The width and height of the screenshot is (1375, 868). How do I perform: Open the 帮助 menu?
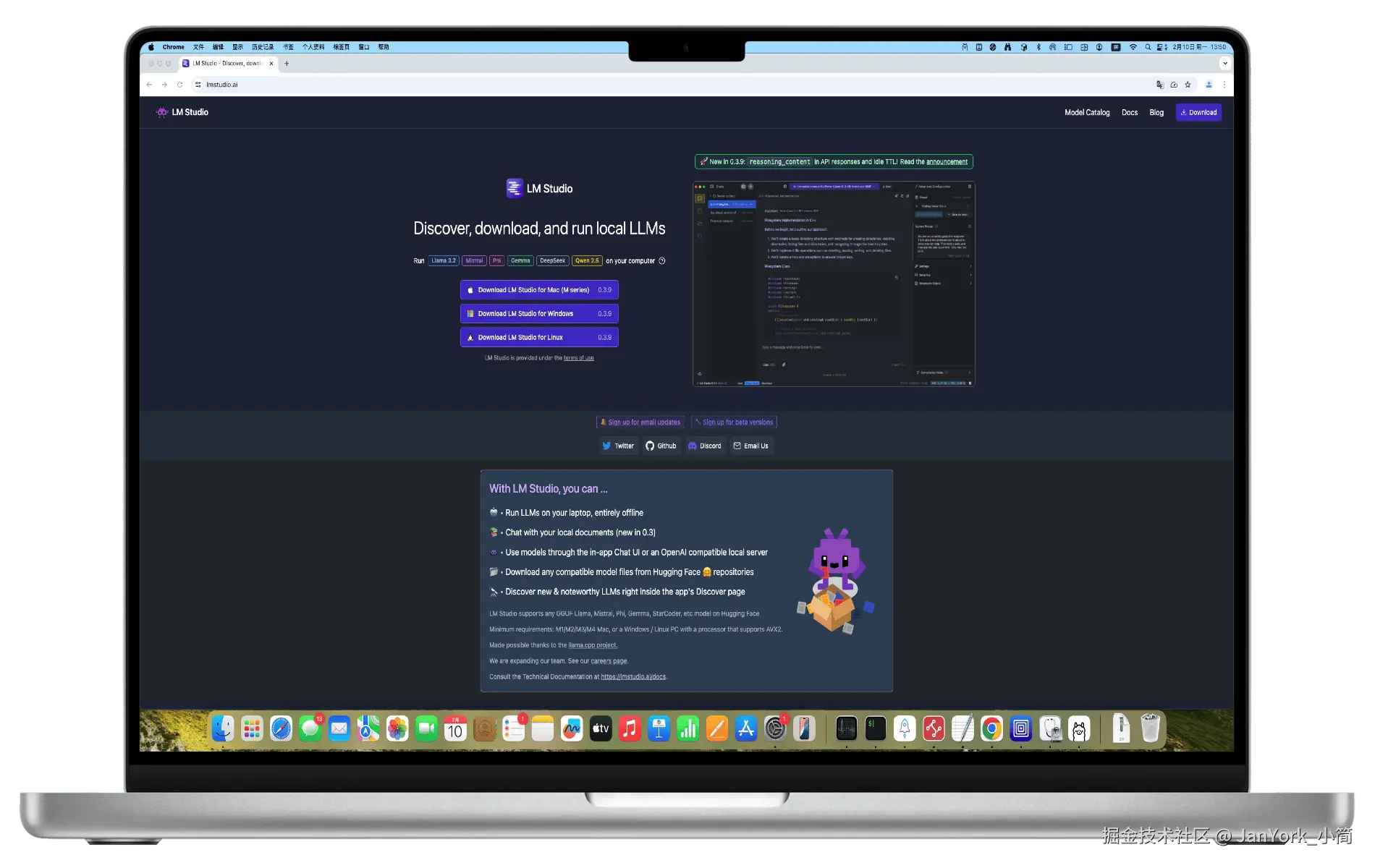pos(384,47)
